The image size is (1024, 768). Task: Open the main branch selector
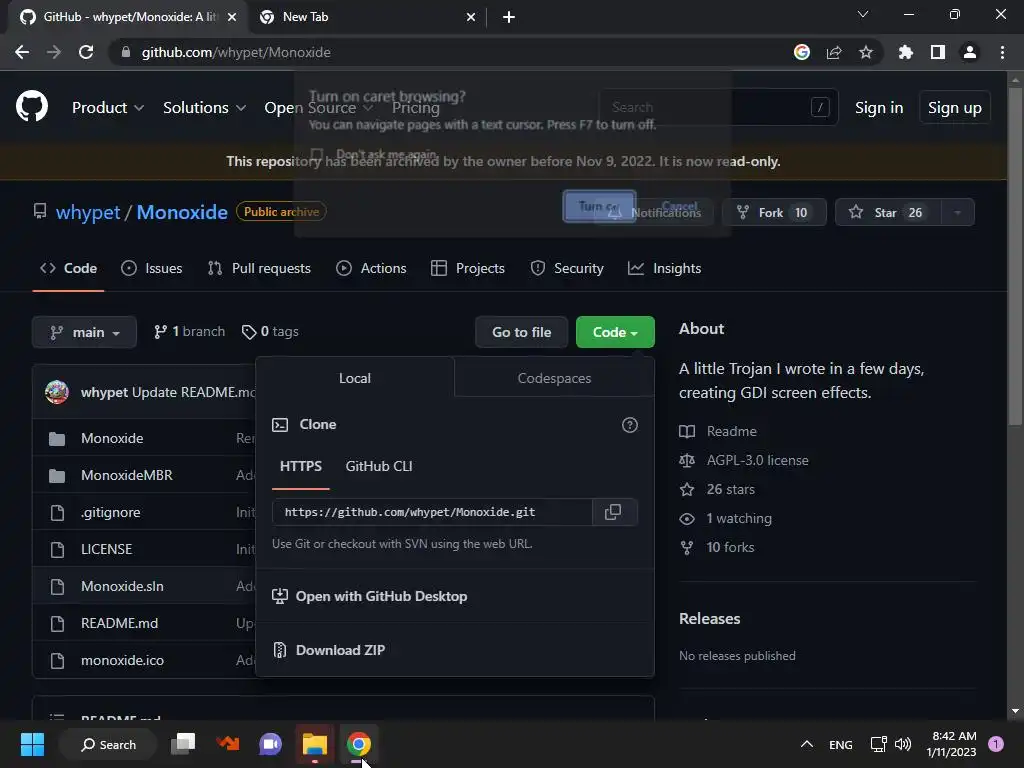tap(84, 332)
